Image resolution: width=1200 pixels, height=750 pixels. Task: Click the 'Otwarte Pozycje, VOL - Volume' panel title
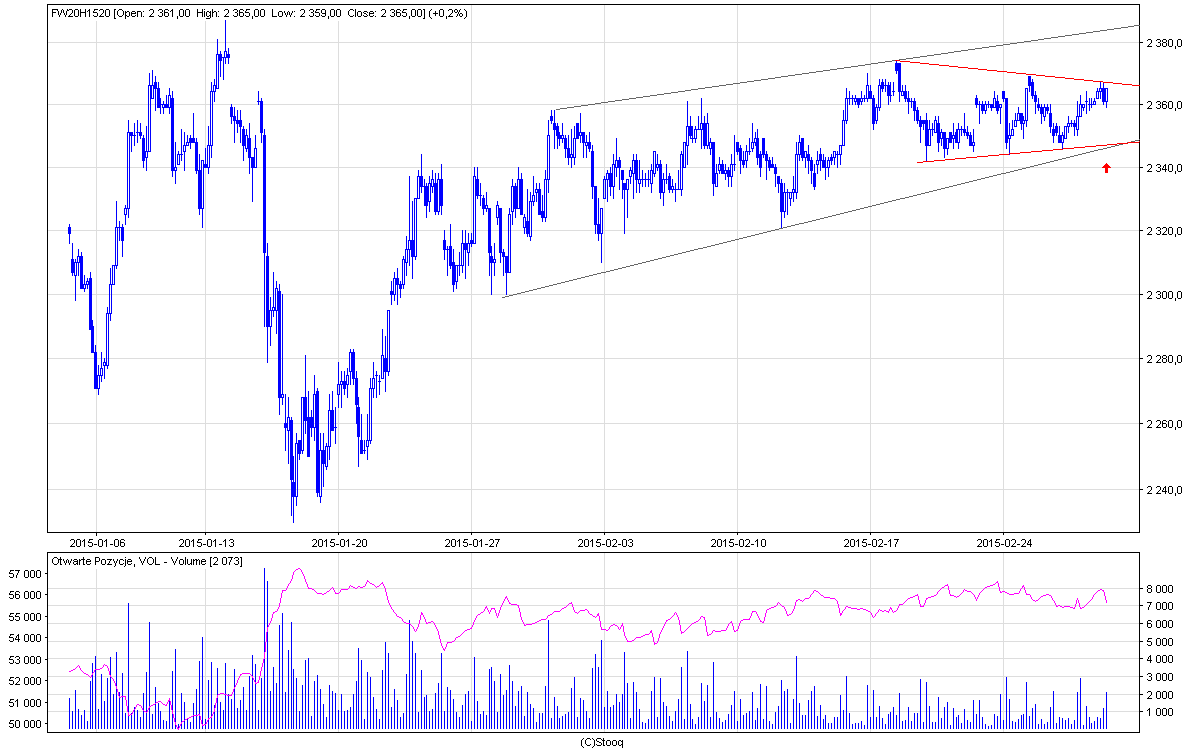pos(129,561)
